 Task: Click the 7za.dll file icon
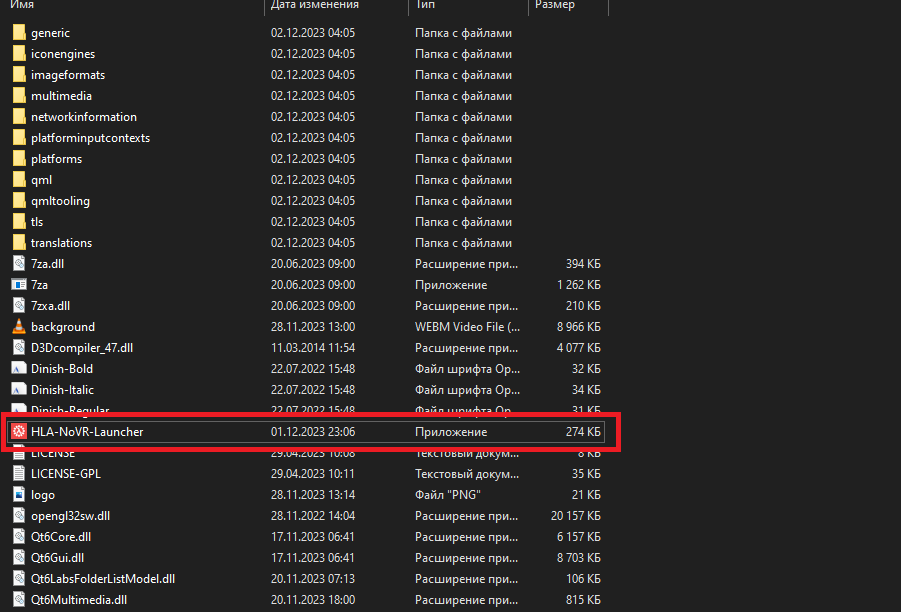click(x=19, y=263)
